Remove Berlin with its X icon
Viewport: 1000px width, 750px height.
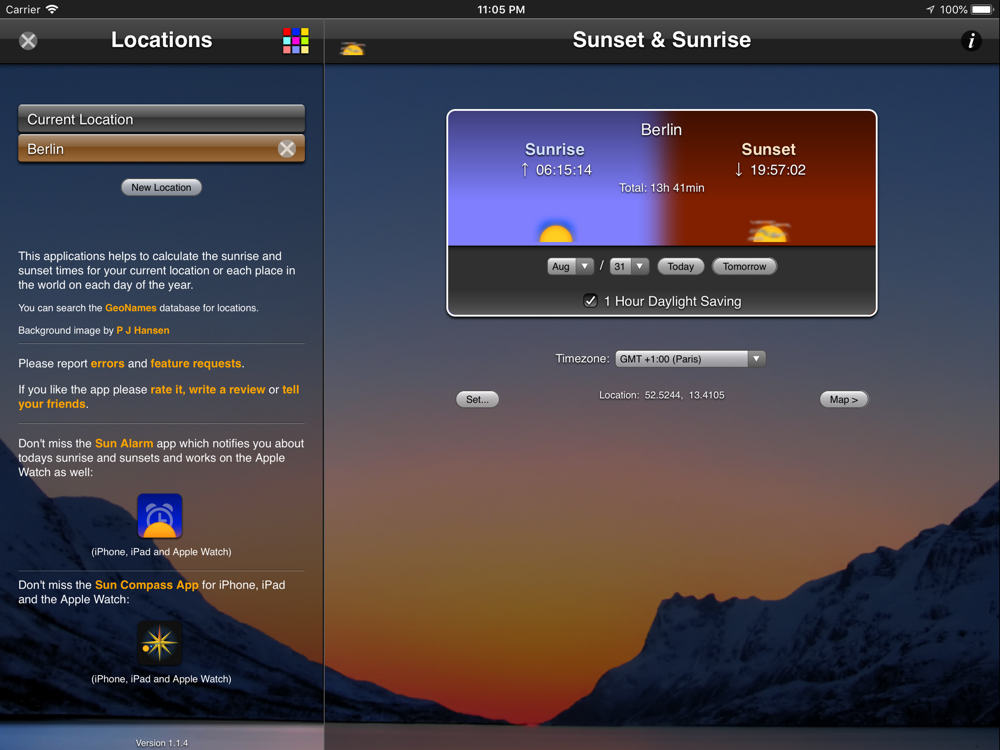coord(287,149)
